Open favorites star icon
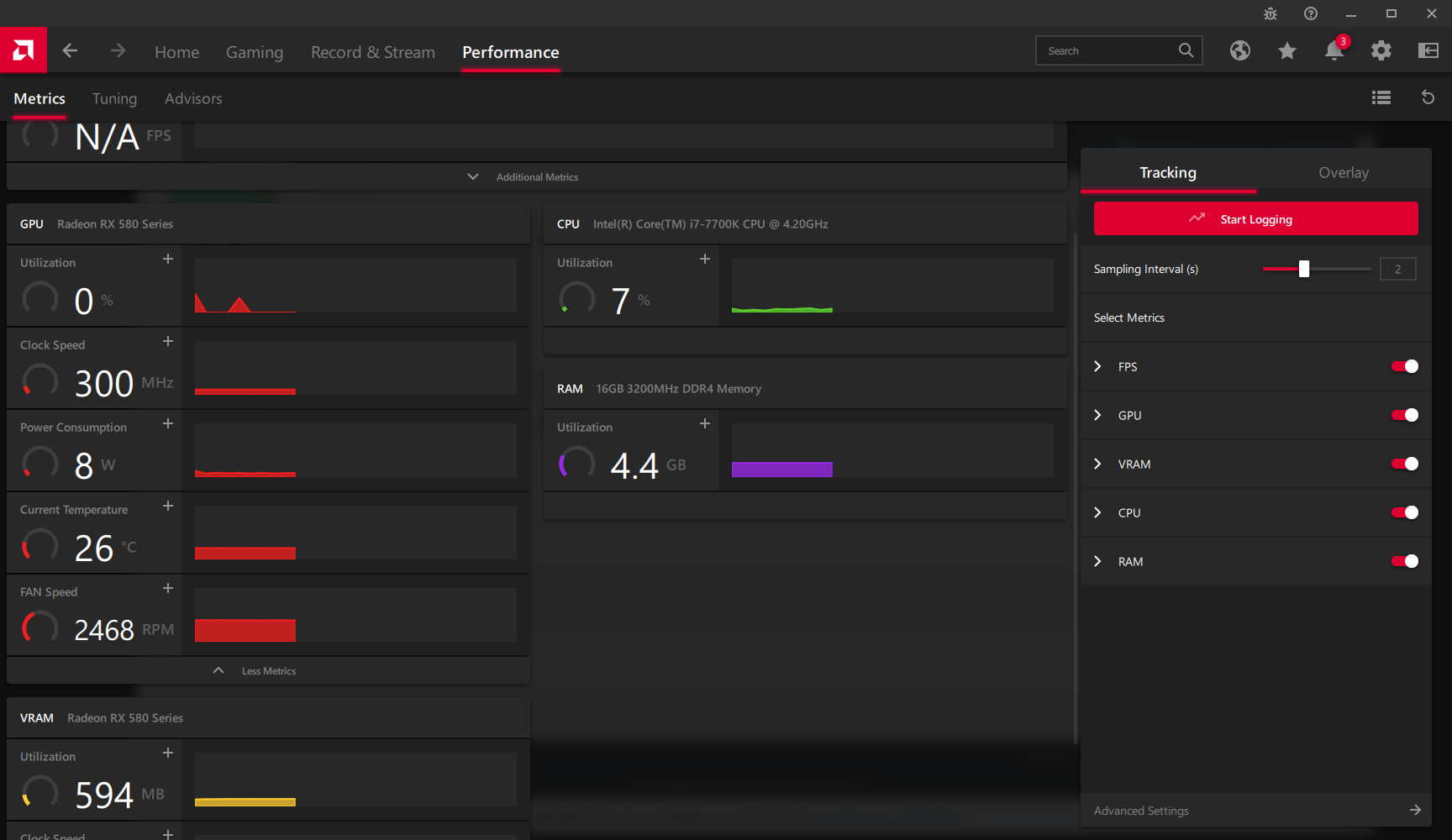This screenshot has height=840, width=1452. (1287, 51)
